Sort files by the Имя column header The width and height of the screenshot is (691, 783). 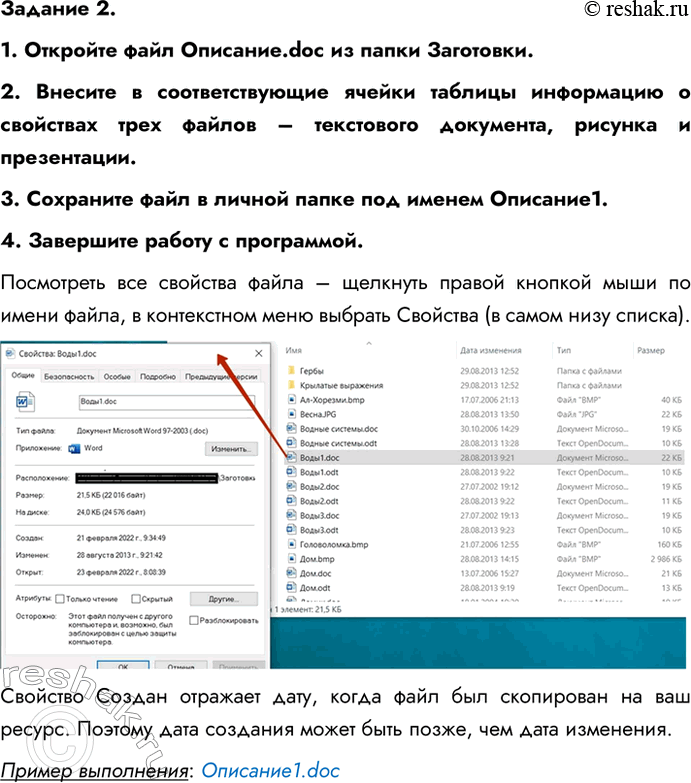click(x=294, y=352)
